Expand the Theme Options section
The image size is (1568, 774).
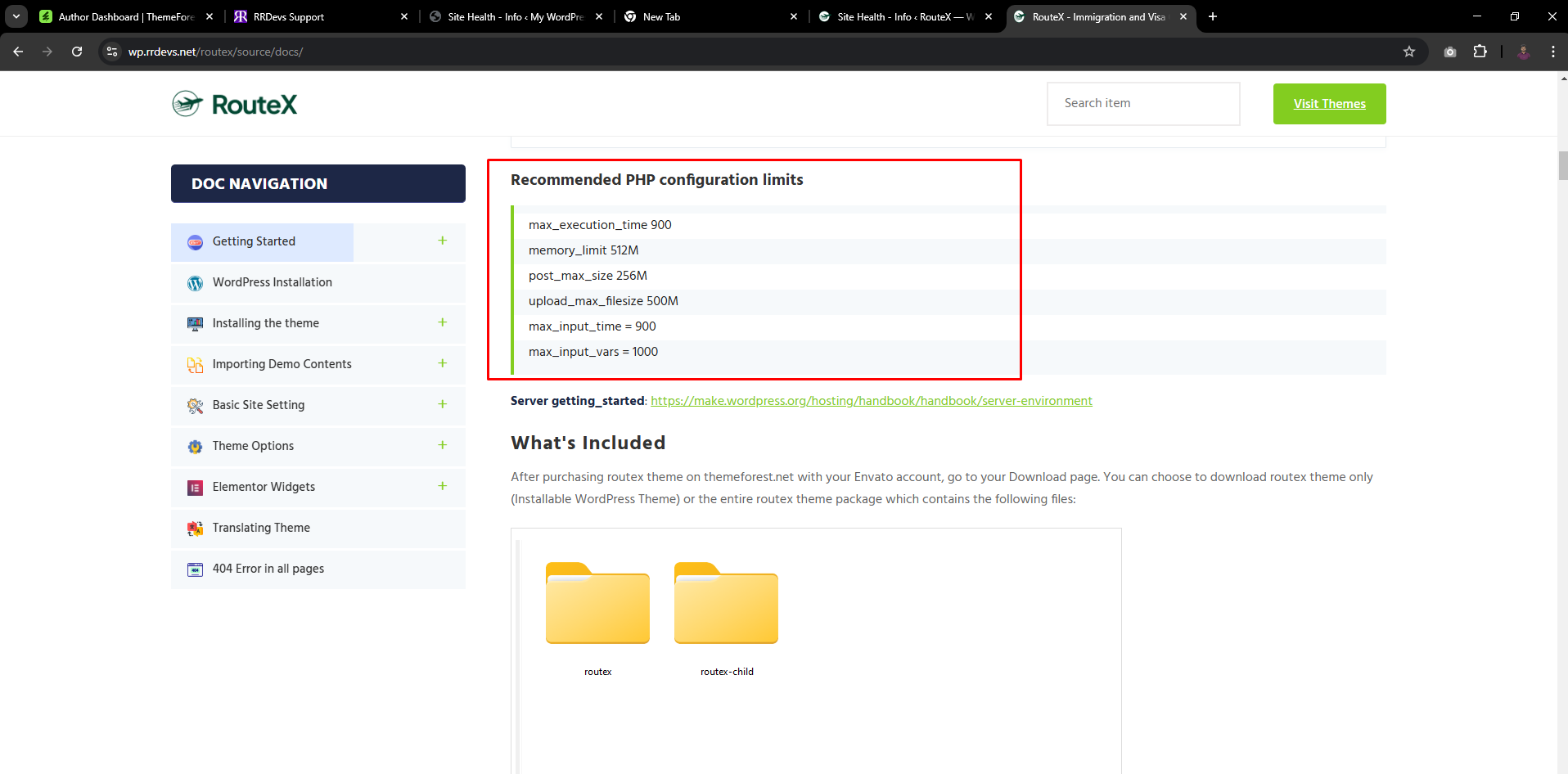pos(443,445)
